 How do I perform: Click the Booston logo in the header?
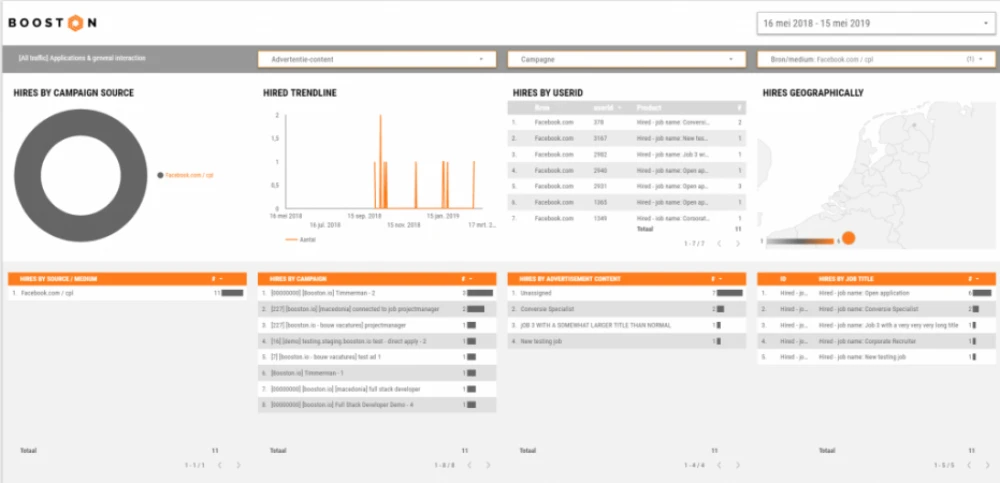click(52, 22)
